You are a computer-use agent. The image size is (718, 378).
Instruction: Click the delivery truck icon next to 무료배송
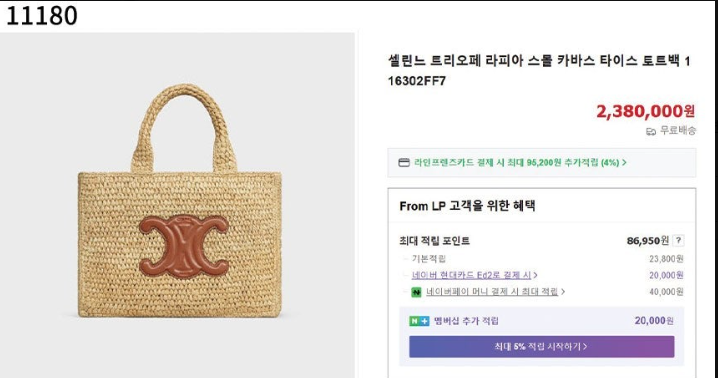[651, 131]
